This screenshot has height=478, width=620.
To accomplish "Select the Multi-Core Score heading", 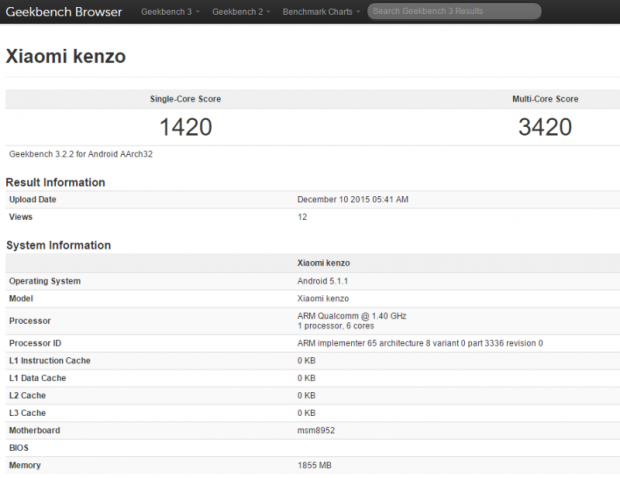I will tap(545, 99).
